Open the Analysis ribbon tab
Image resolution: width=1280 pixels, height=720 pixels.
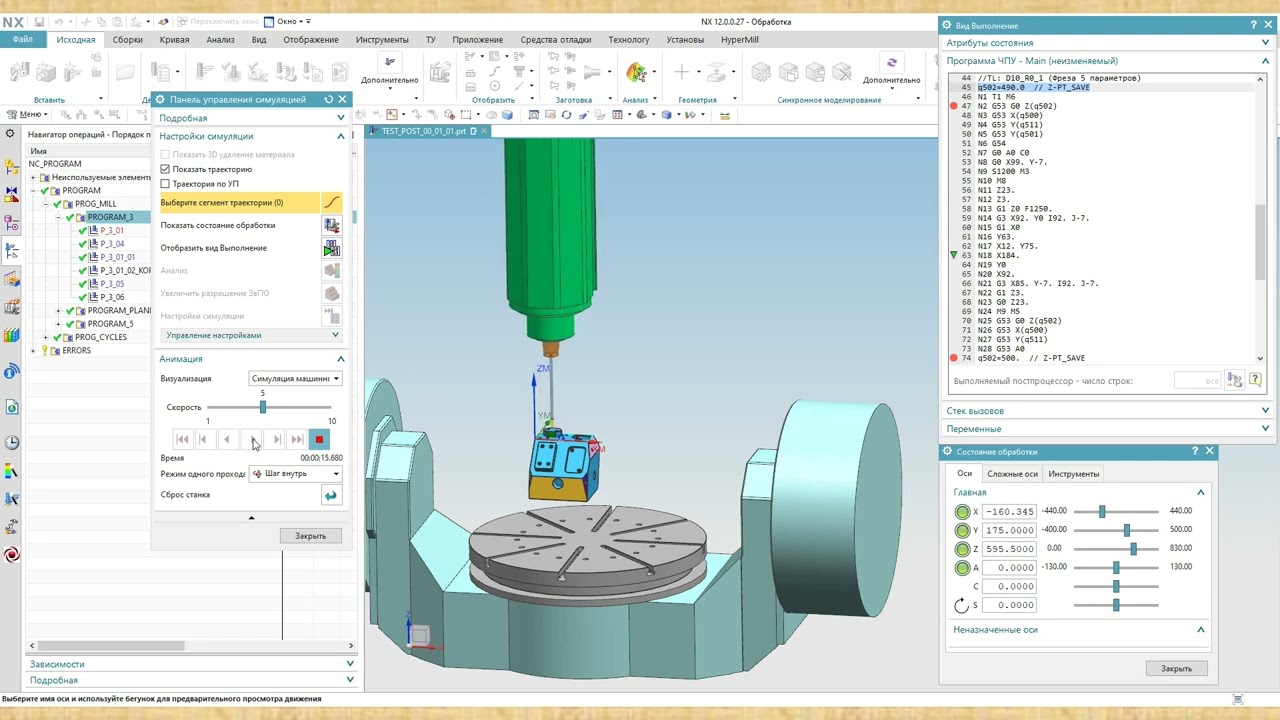pos(220,40)
